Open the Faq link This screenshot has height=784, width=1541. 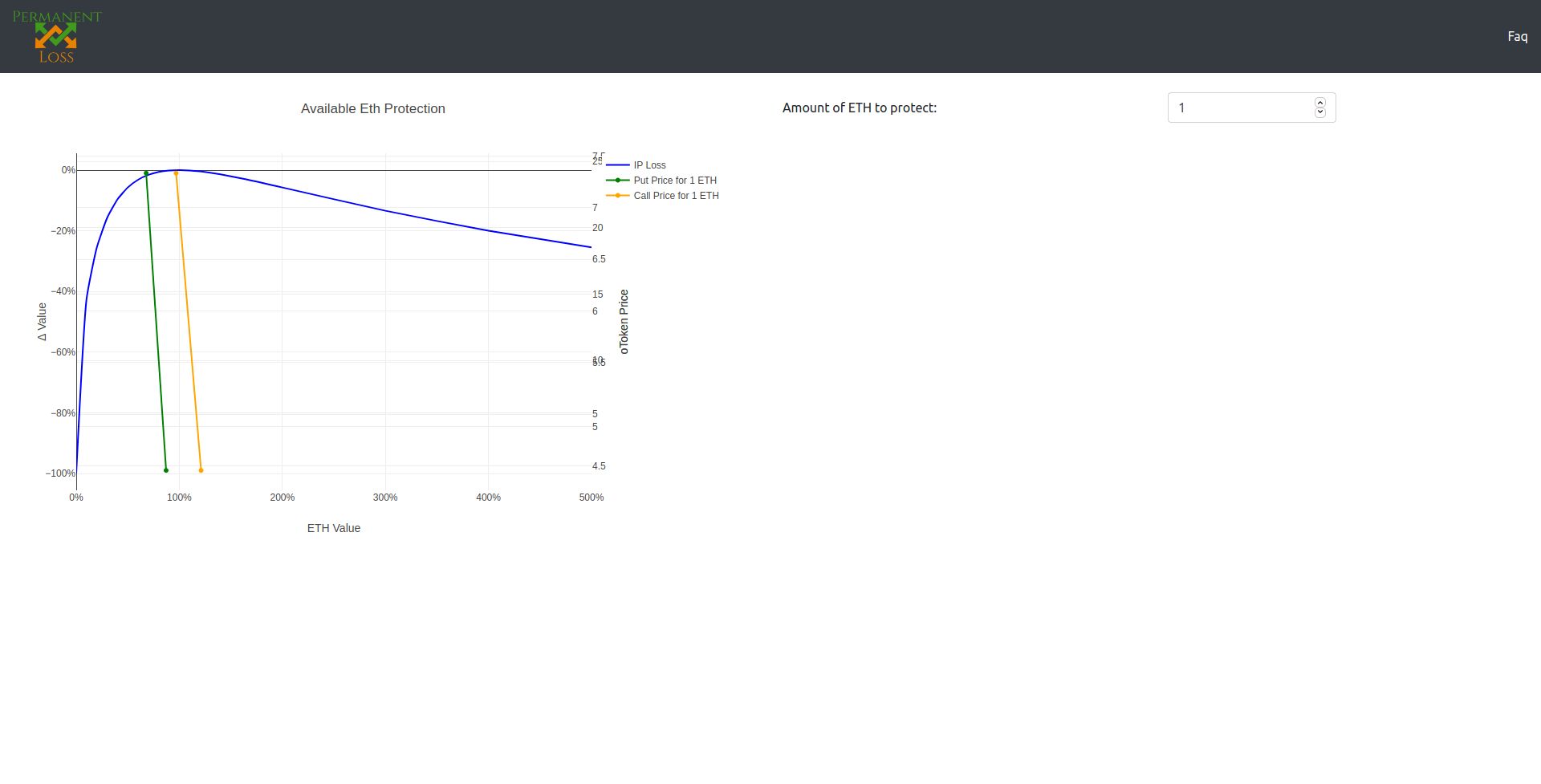coord(1517,36)
